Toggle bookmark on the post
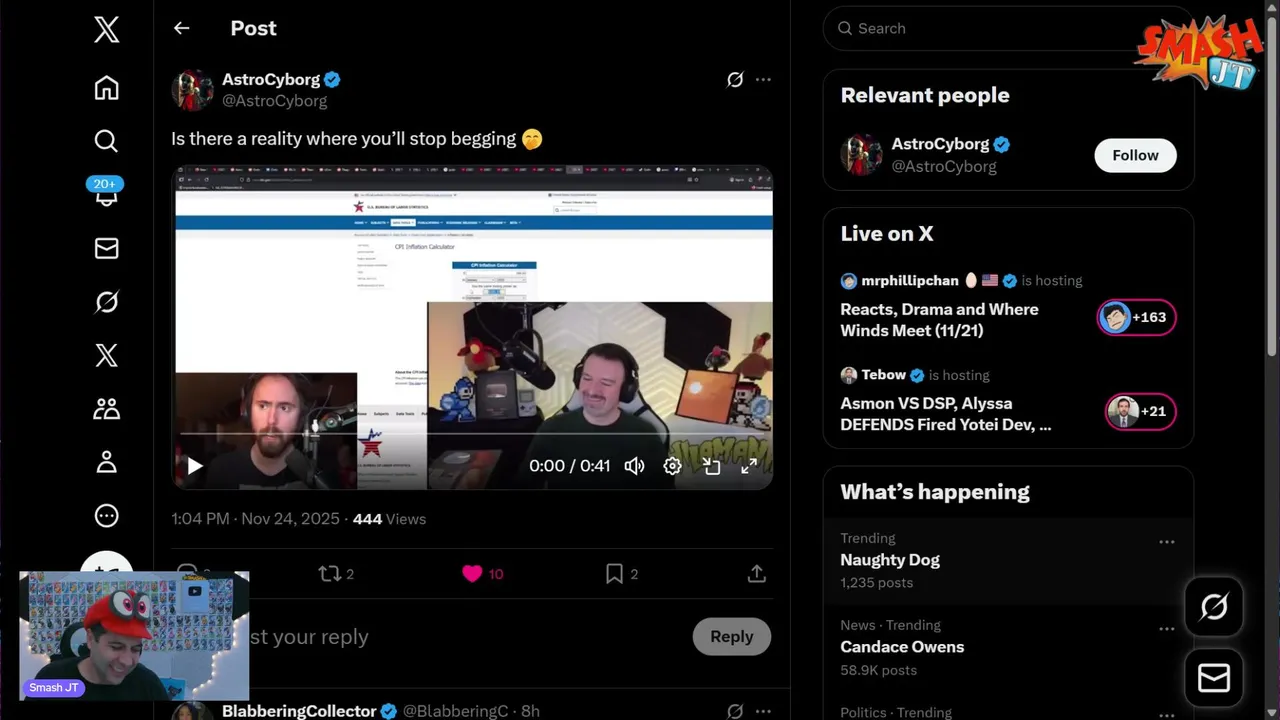 tap(621, 574)
